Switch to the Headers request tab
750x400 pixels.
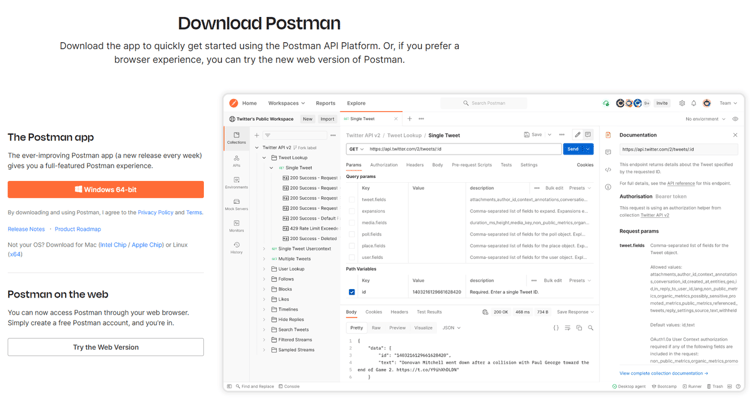coord(415,165)
